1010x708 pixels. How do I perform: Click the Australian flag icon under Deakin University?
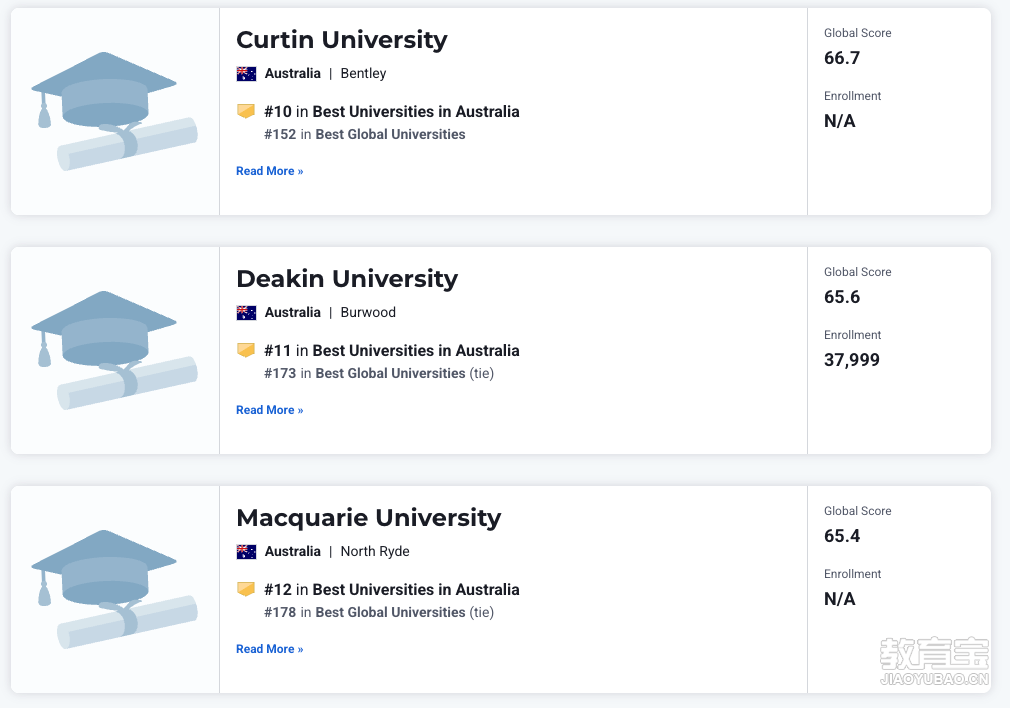(x=246, y=312)
